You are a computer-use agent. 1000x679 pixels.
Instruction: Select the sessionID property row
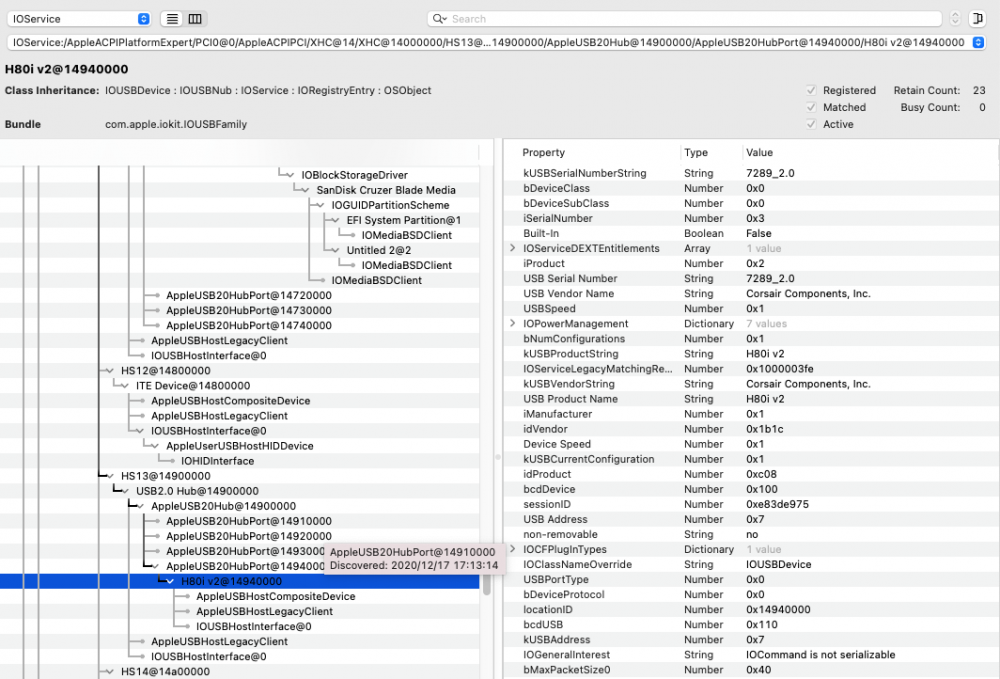point(751,504)
